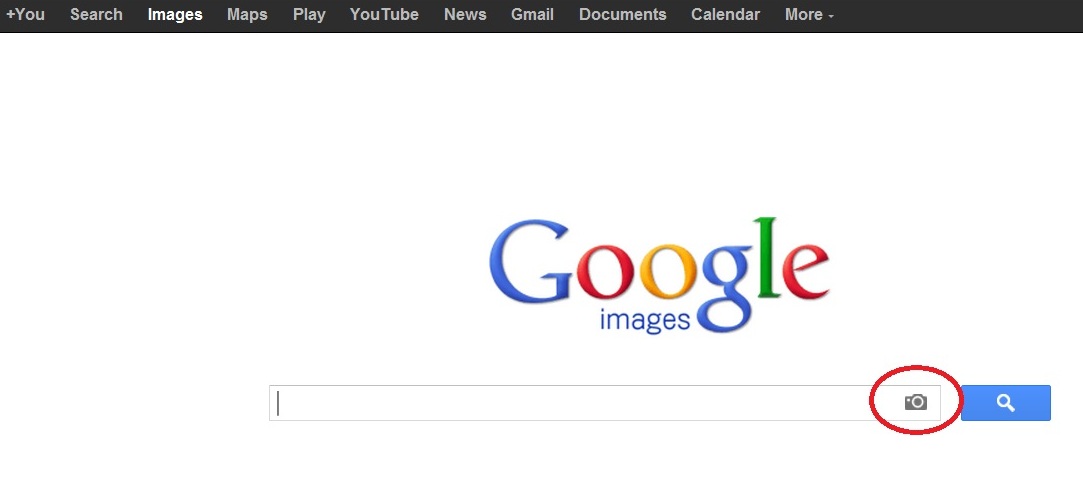Open Gmail from the navigation bar

click(532, 15)
